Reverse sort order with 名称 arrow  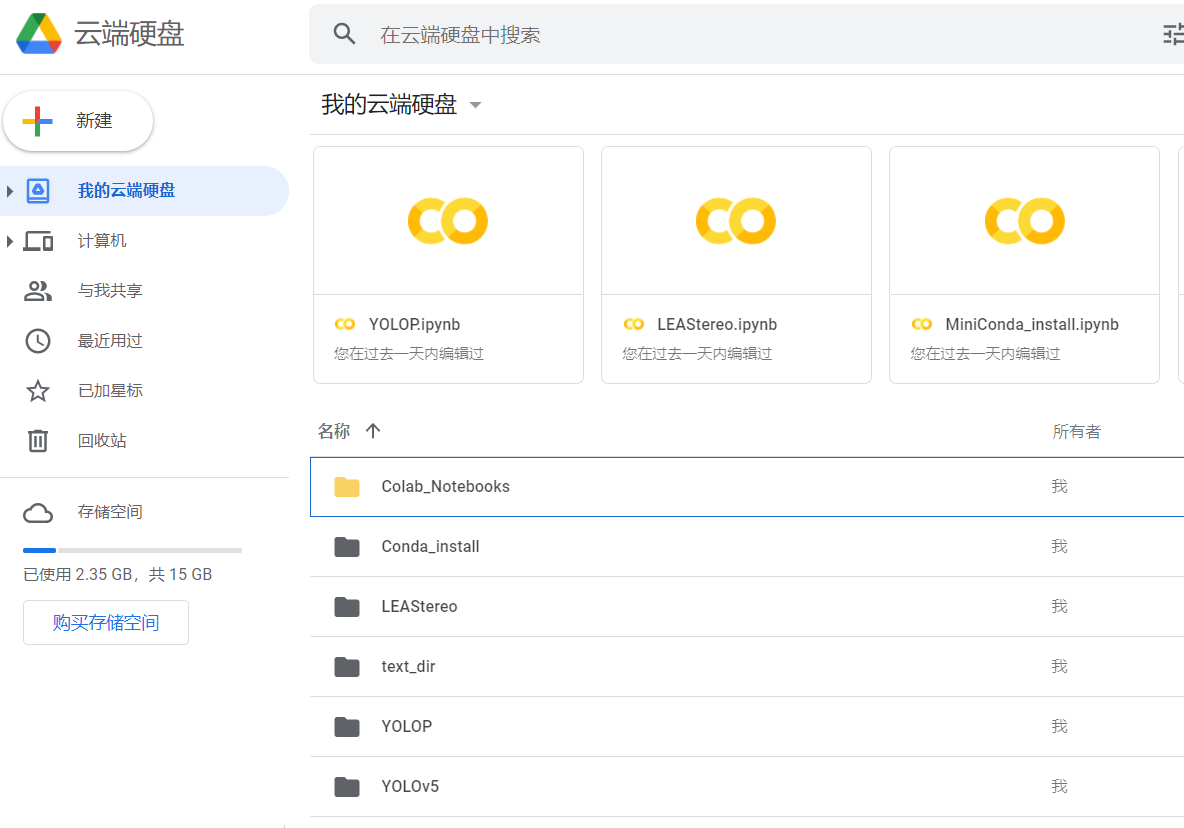pos(373,431)
